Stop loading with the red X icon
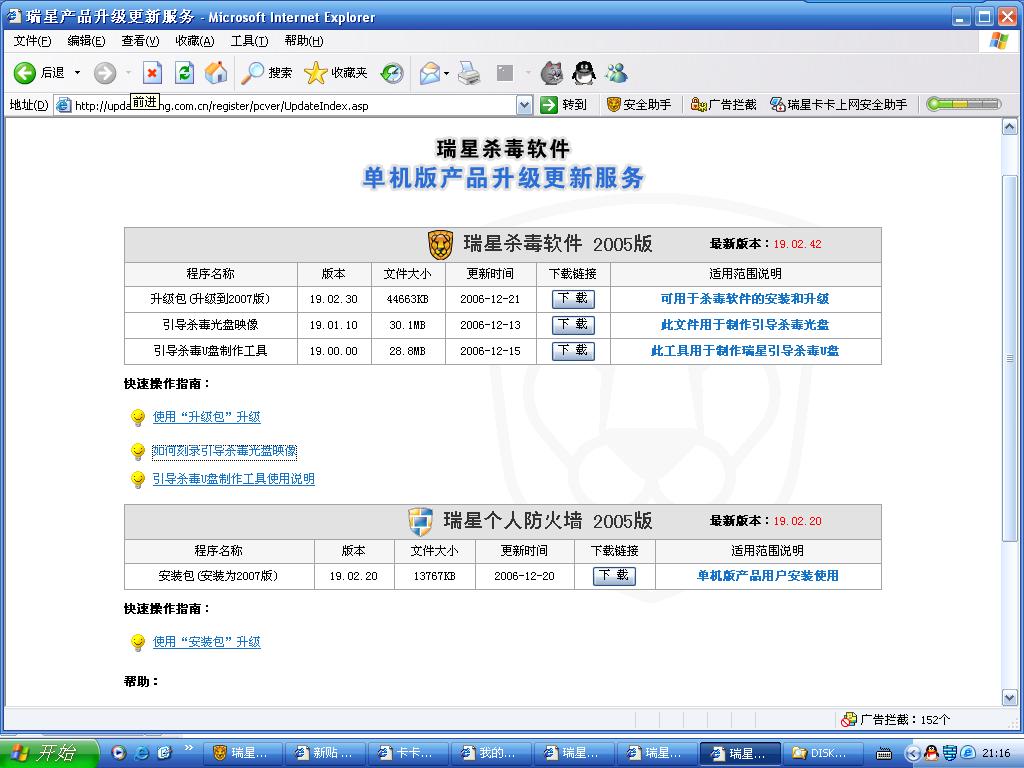This screenshot has width=1024, height=768. tap(152, 72)
